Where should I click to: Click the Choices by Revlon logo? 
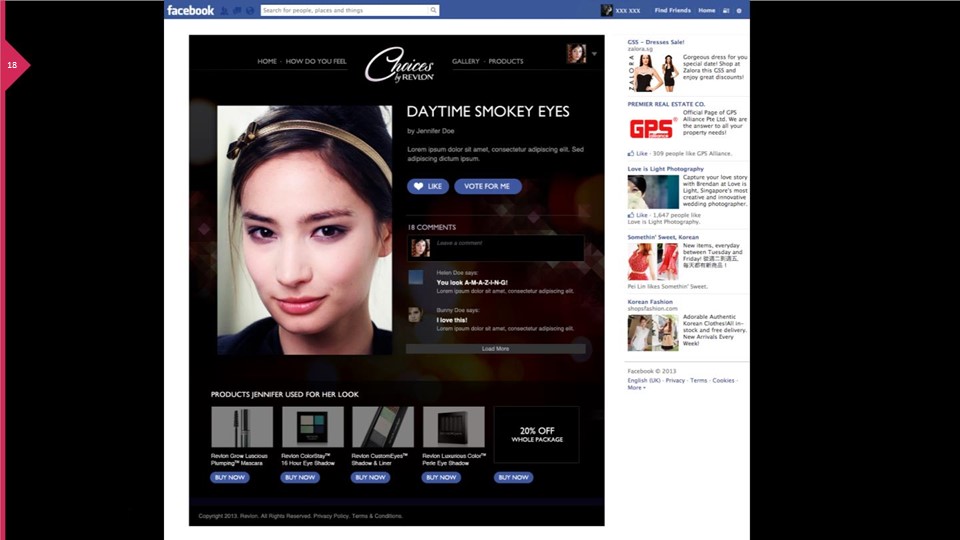pos(400,65)
